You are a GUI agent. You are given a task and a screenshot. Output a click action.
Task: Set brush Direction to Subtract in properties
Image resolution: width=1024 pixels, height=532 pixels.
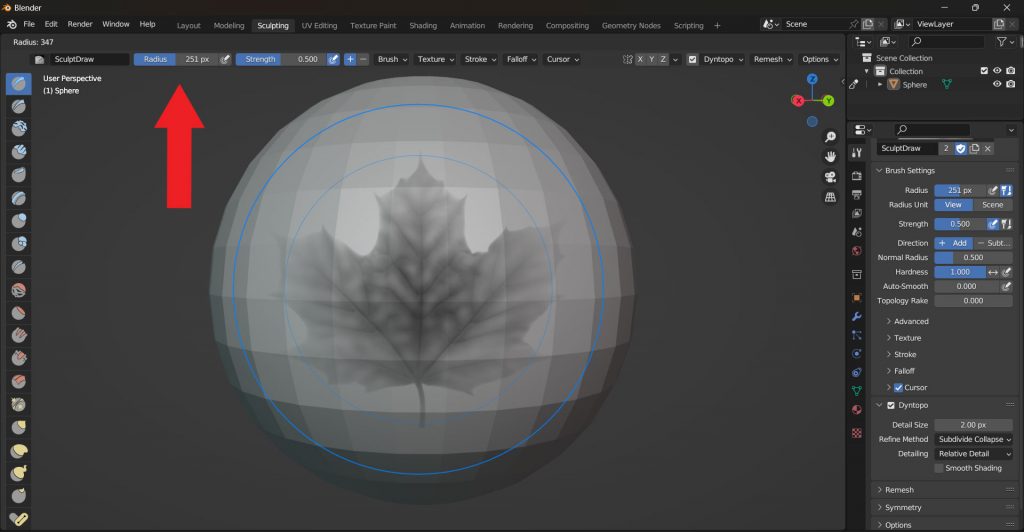pyautogui.click(x=993, y=243)
